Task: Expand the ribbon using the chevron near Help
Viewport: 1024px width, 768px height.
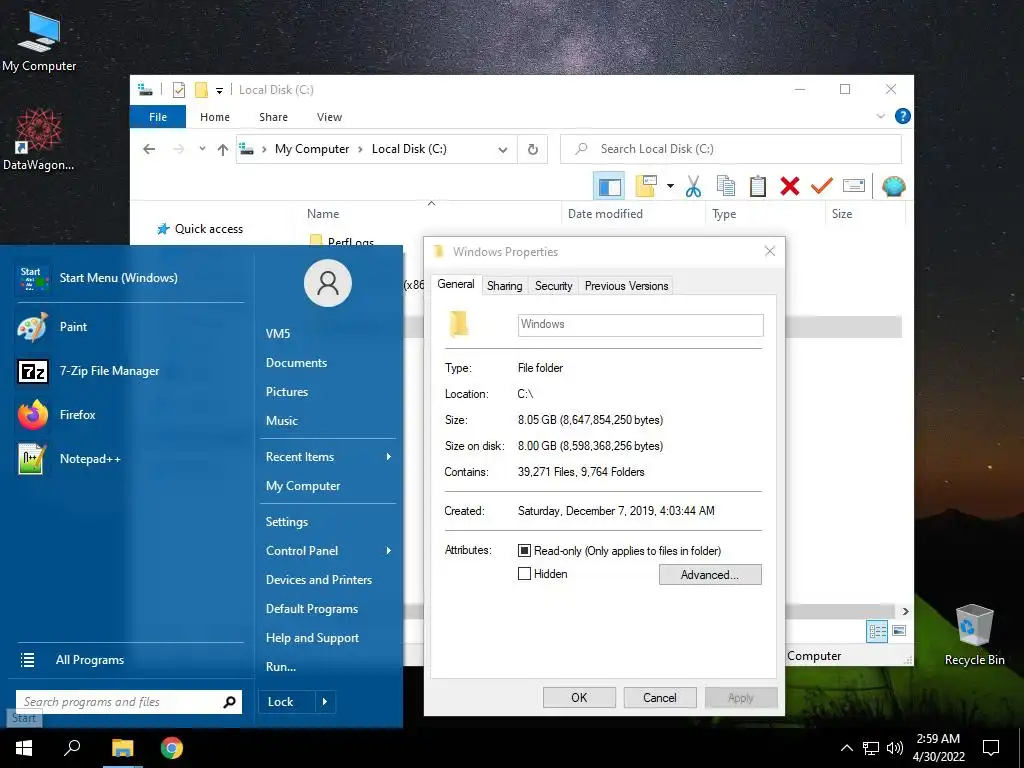Action: tap(880, 116)
